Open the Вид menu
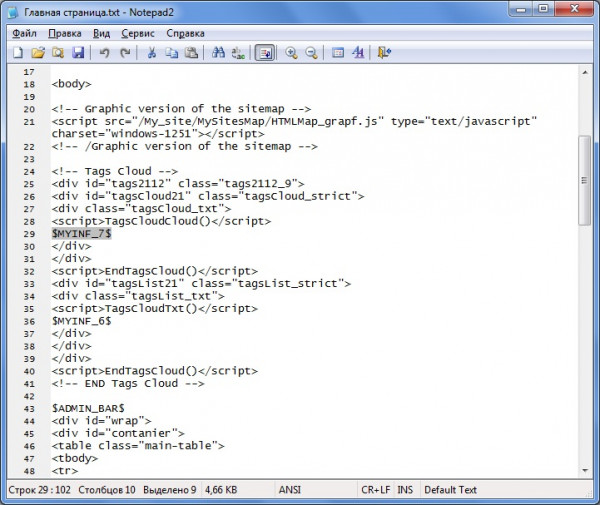 pos(101,34)
